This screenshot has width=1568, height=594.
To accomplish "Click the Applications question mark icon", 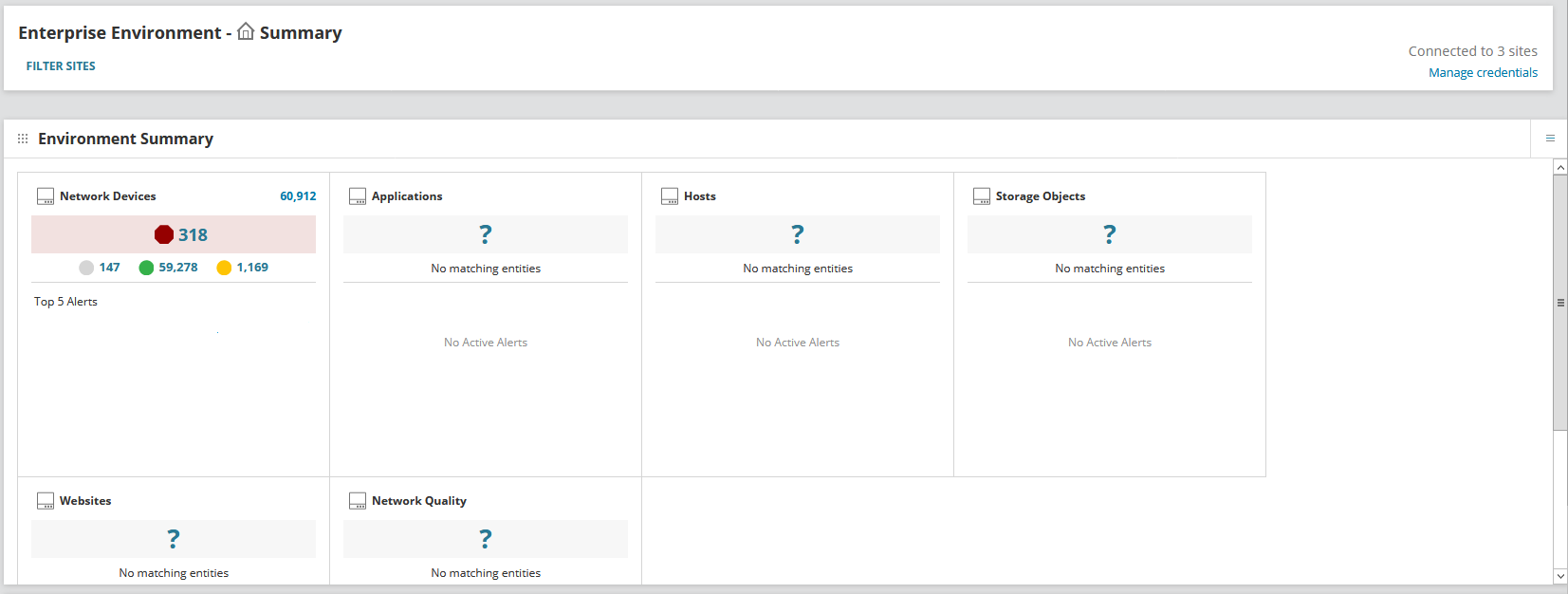I will [x=486, y=234].
